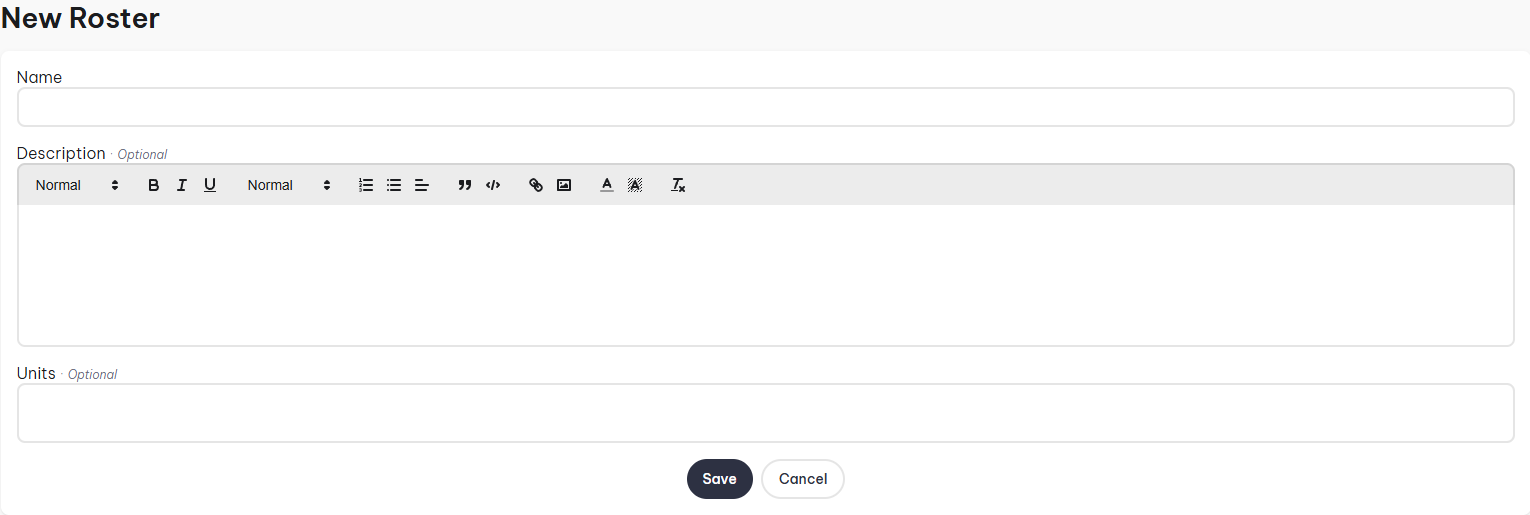
Task: Insert a numbered ordered list
Action: 366,185
